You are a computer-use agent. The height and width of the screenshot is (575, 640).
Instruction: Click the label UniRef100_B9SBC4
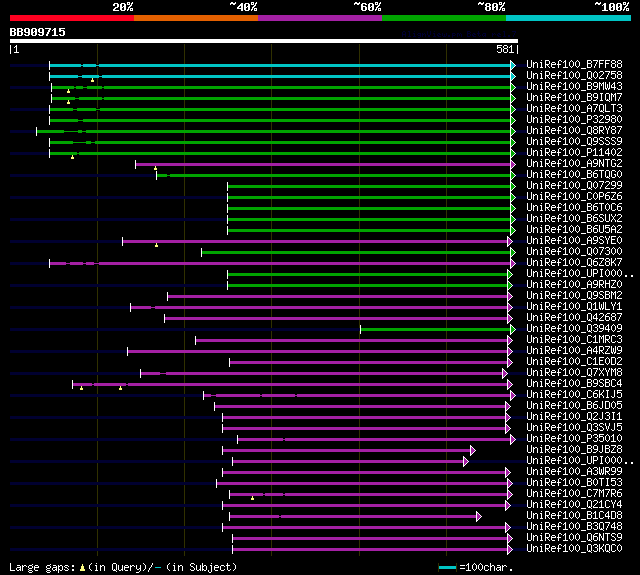pyautogui.click(x=574, y=384)
